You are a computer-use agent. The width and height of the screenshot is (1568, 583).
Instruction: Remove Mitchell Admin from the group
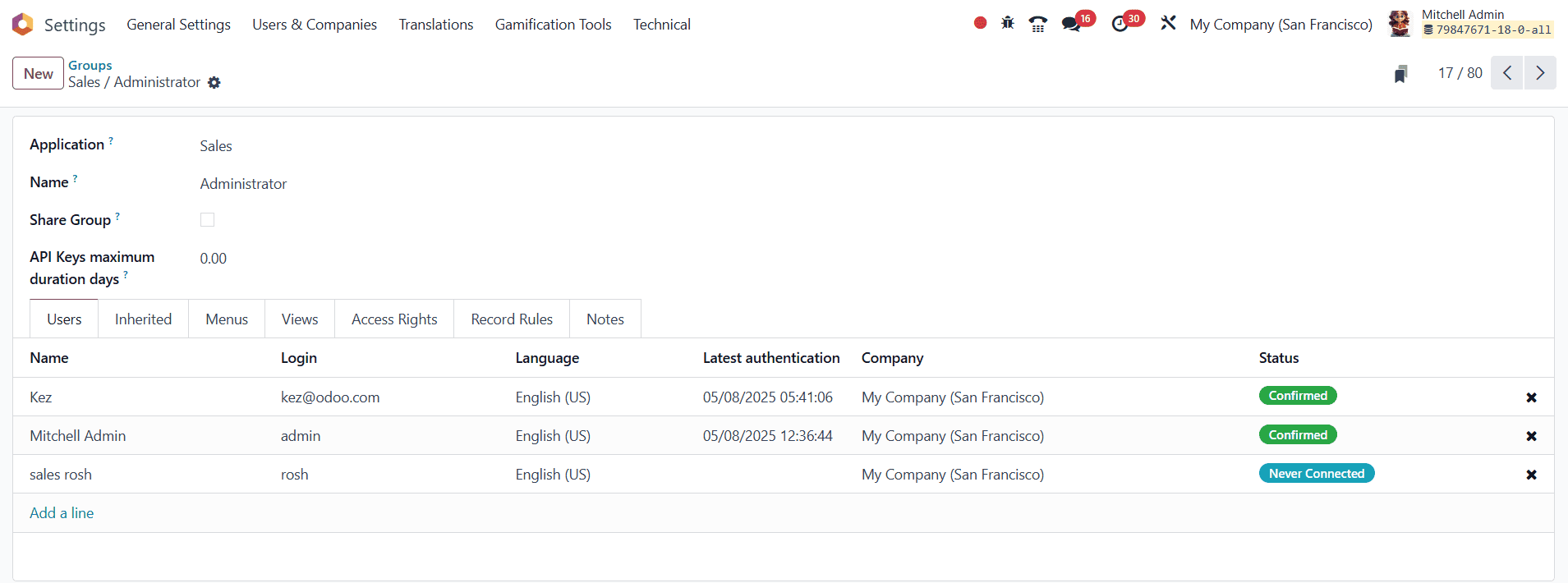coord(1531,436)
